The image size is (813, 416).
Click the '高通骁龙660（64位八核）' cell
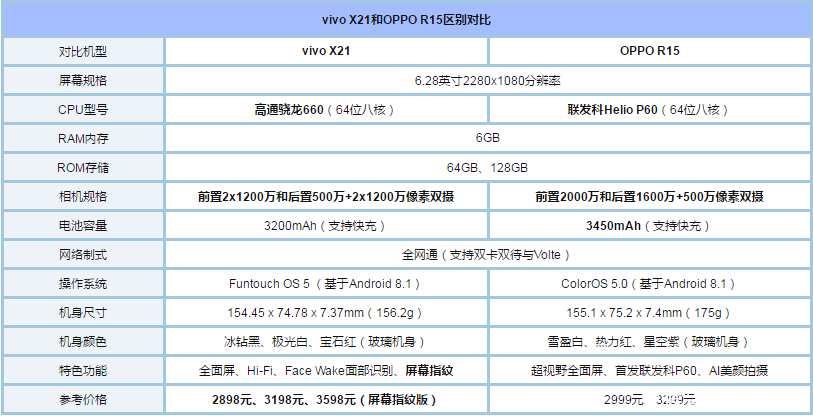(326, 109)
